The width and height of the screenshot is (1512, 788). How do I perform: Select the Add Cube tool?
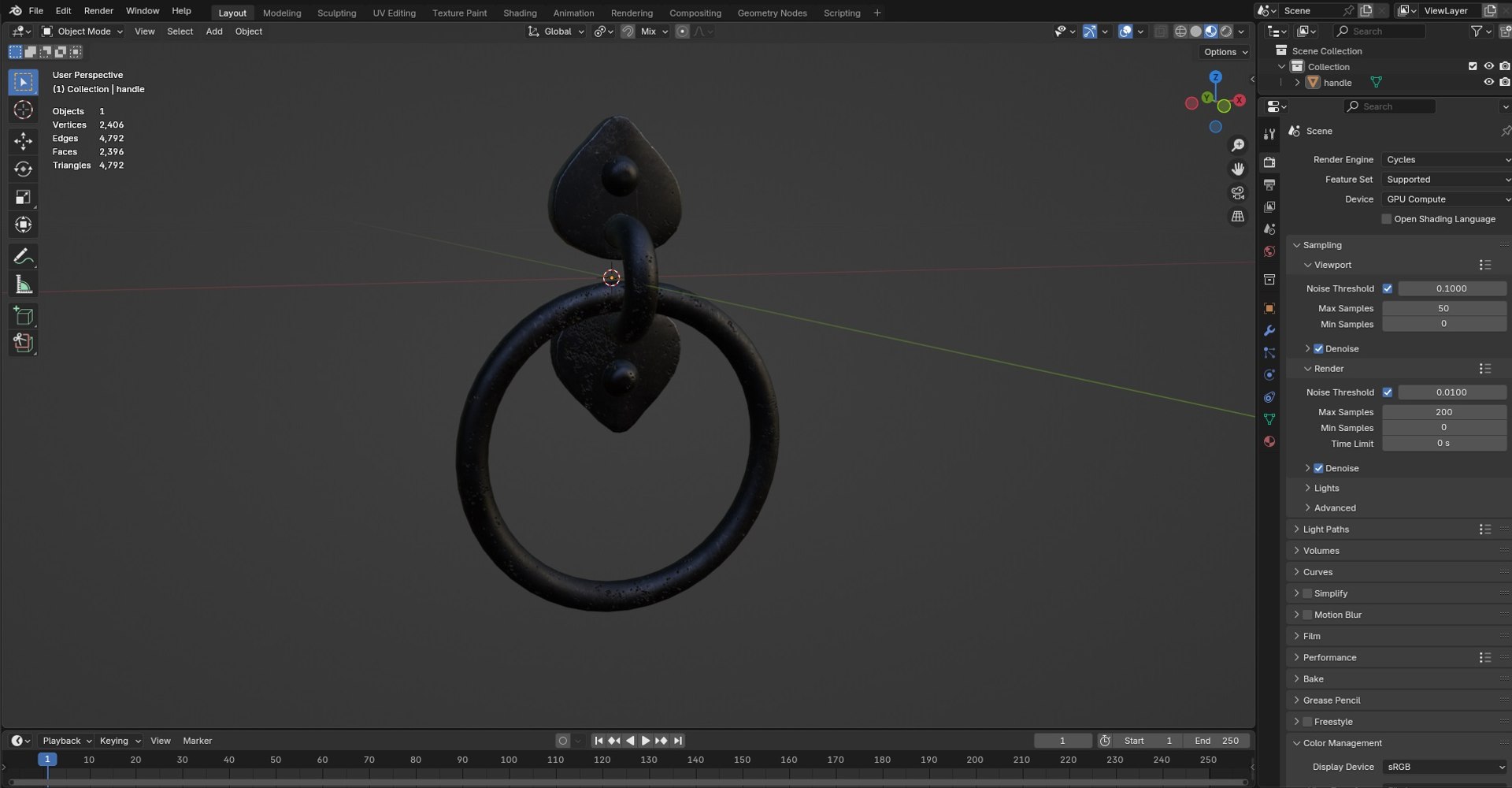(23, 316)
